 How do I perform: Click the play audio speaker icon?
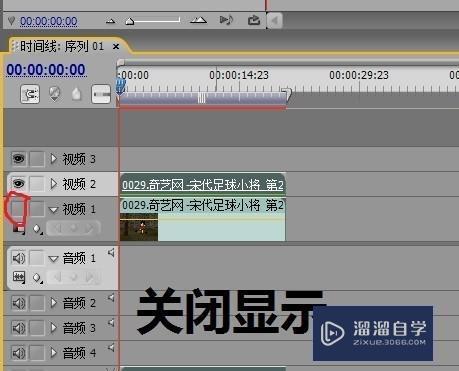coord(226,20)
